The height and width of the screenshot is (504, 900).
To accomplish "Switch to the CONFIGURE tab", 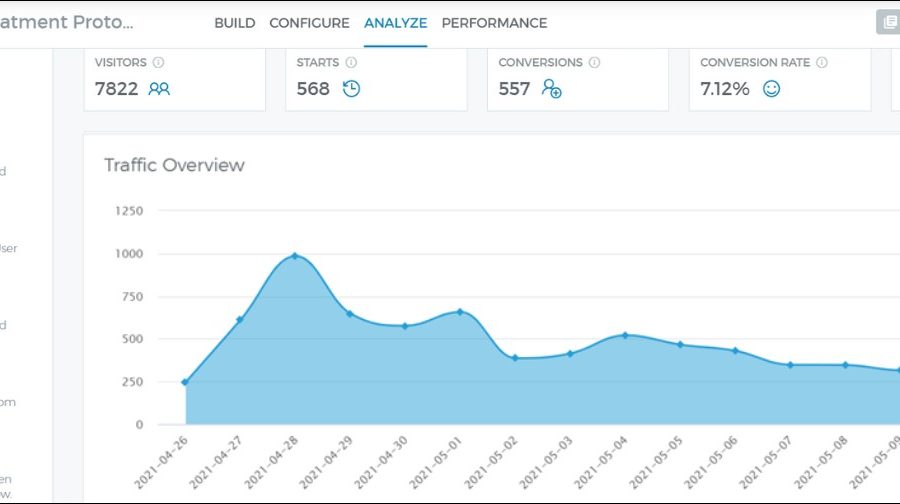I will pos(309,23).
